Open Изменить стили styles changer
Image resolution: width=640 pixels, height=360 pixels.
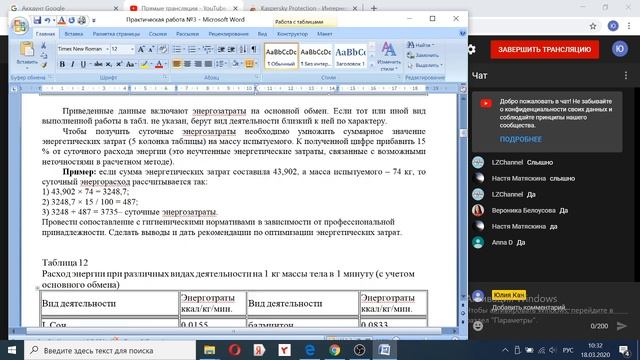coord(388,56)
